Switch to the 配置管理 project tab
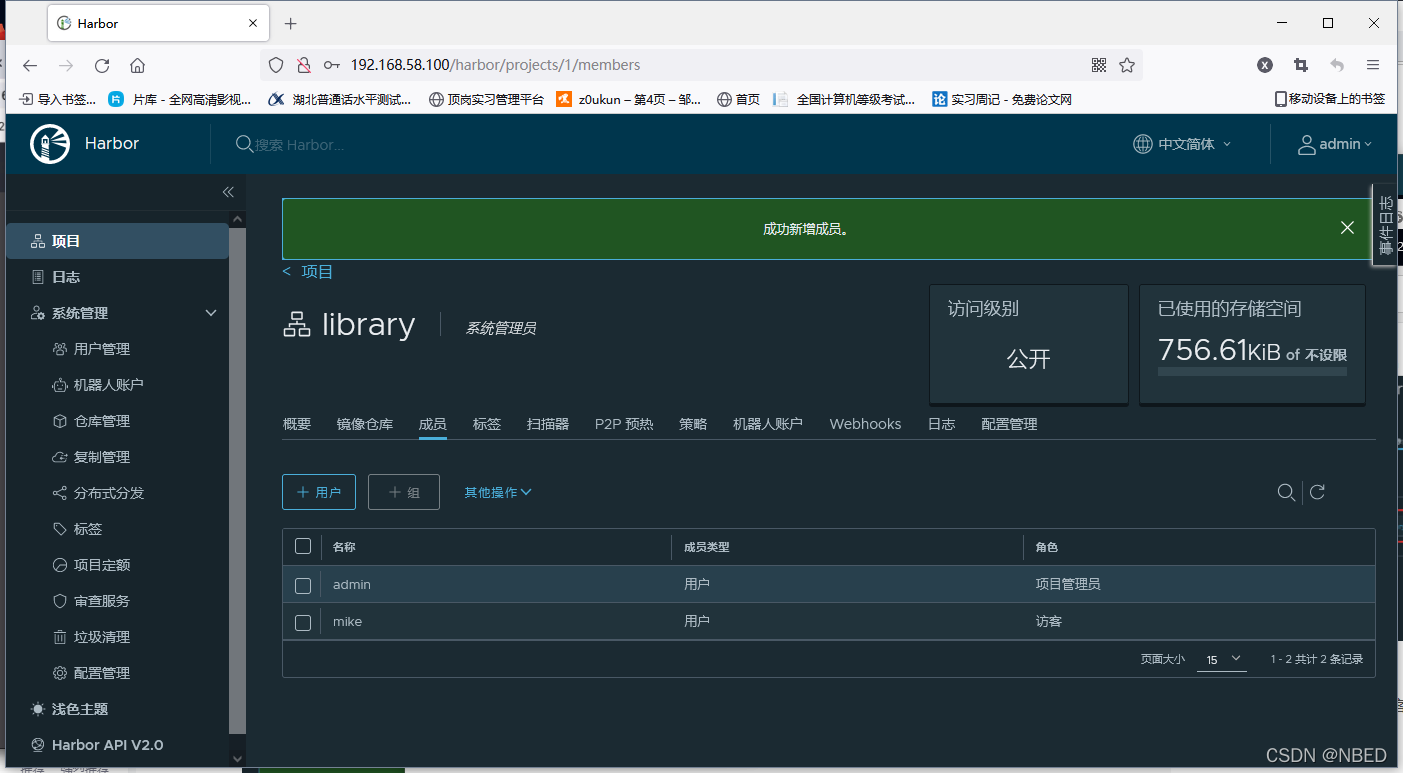 pos(1009,424)
